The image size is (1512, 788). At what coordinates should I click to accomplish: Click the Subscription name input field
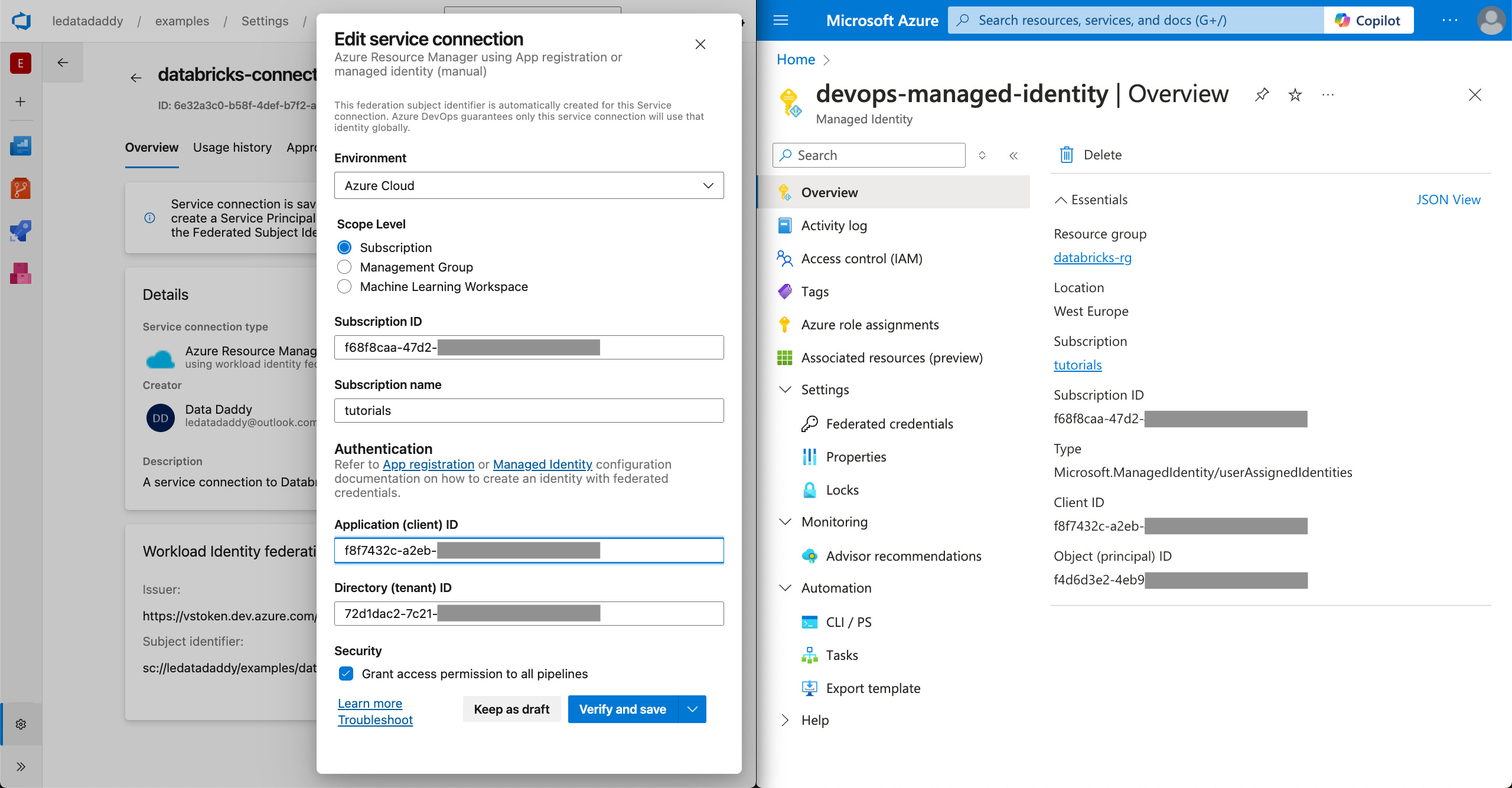(x=529, y=410)
